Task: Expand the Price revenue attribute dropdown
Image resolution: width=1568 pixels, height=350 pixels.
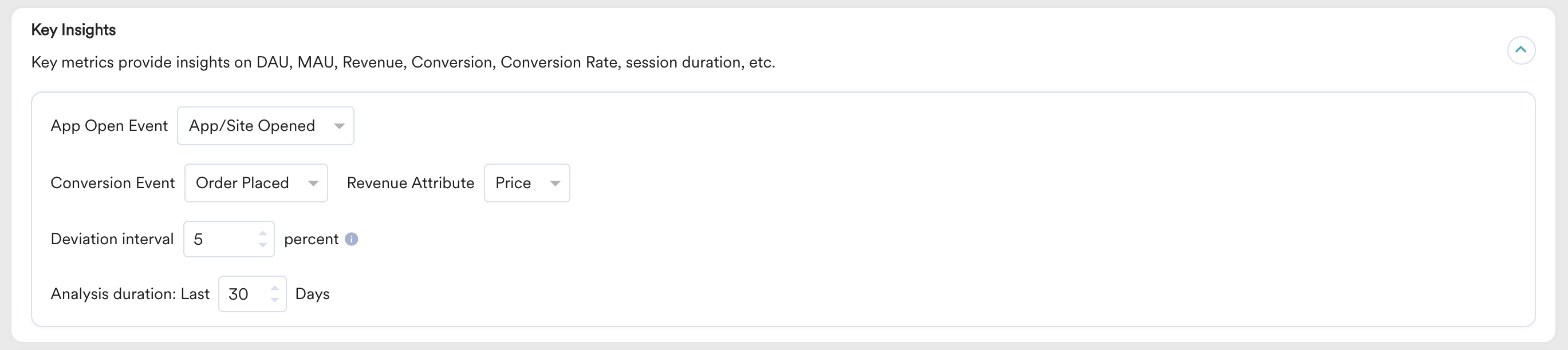Action: (526, 183)
